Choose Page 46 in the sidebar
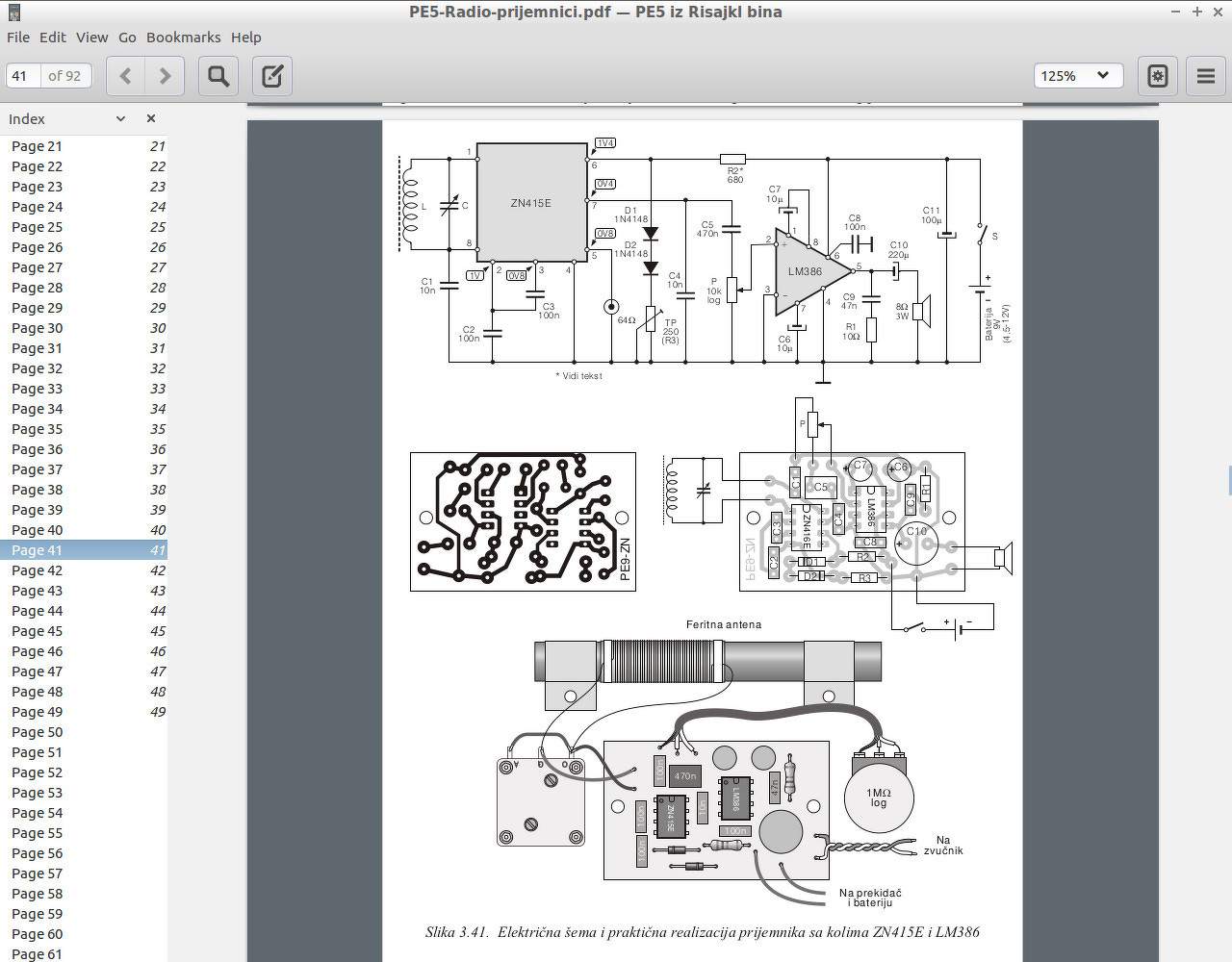The width and height of the screenshot is (1232, 962). point(84,651)
